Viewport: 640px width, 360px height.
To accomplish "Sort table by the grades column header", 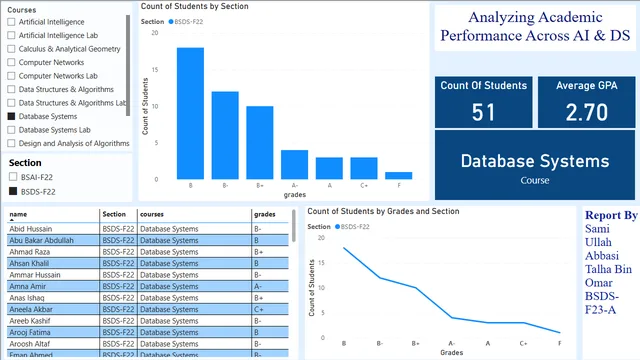I will point(264,214).
